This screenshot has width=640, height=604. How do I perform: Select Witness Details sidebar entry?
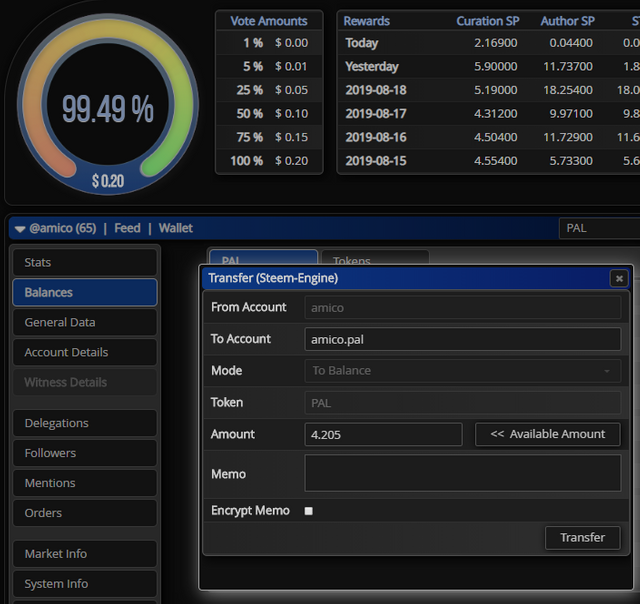[85, 382]
